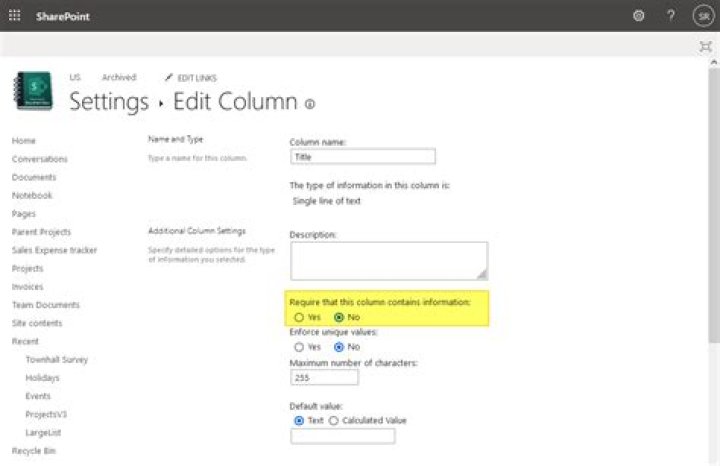Image resolution: width=720 pixels, height=466 pixels.
Task: Open the Recycle Bin link
Action: coord(34,451)
